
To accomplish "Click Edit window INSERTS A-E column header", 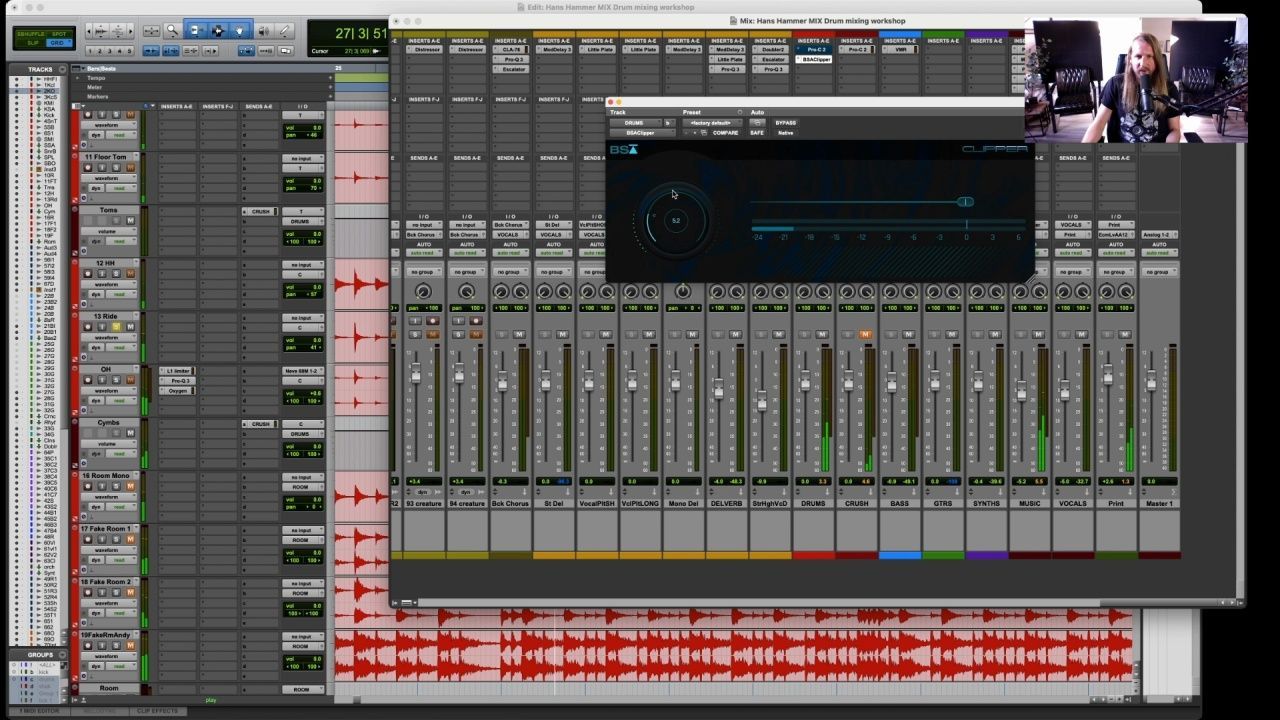I will point(176,107).
